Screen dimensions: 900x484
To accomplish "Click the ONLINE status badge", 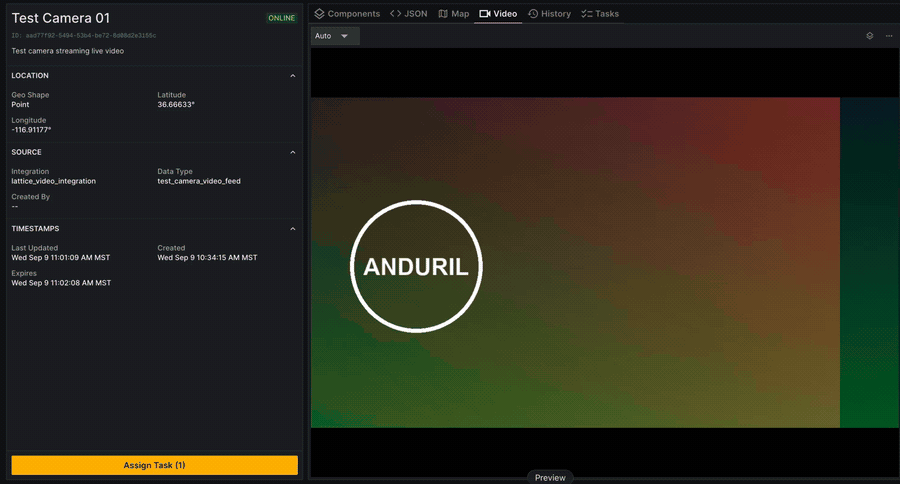I will click(x=281, y=18).
